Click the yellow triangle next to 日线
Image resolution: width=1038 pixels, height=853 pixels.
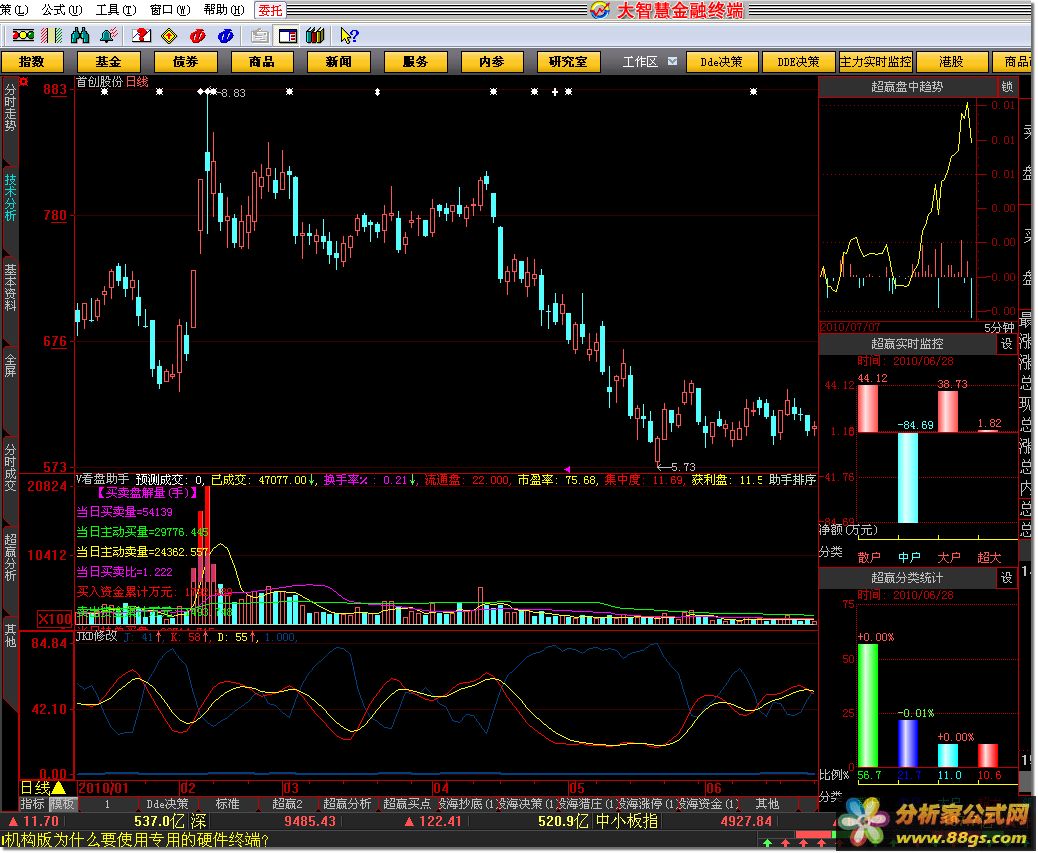(58, 787)
